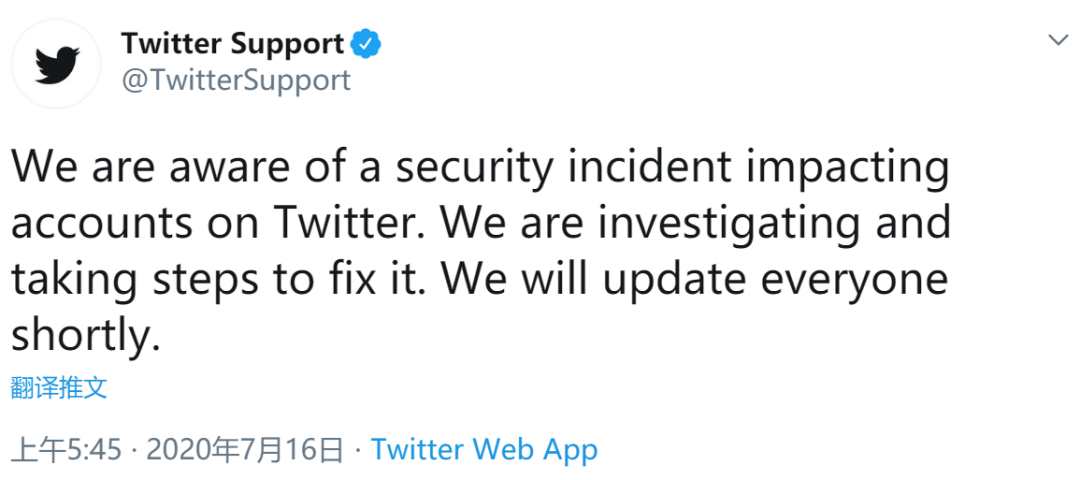Image resolution: width=1080 pixels, height=480 pixels.
Task: Click the word "security" in the tweet
Action: pyautogui.click(x=482, y=169)
